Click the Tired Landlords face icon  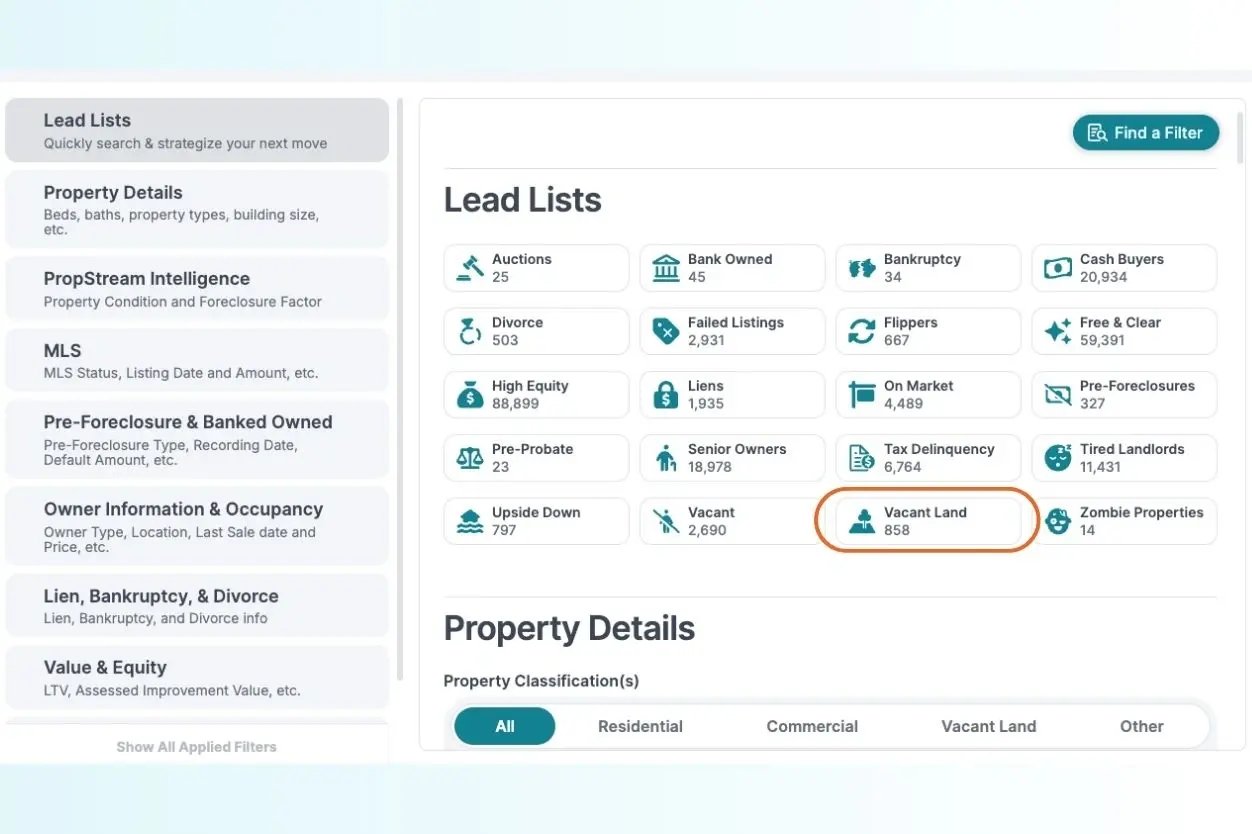point(1058,457)
